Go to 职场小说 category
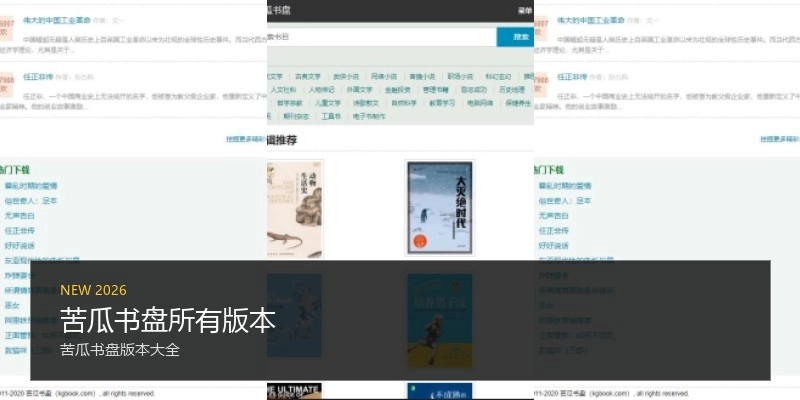The image size is (800, 400). pyautogui.click(x=460, y=77)
